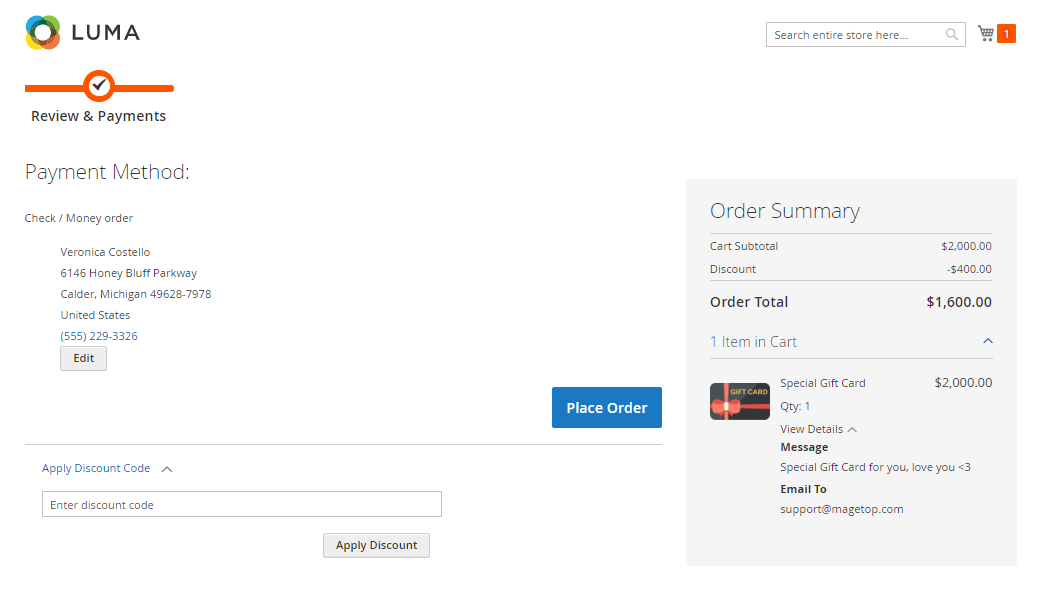Click the Apply Discount button
Screen dimensions: 1040x590
[x=376, y=545]
